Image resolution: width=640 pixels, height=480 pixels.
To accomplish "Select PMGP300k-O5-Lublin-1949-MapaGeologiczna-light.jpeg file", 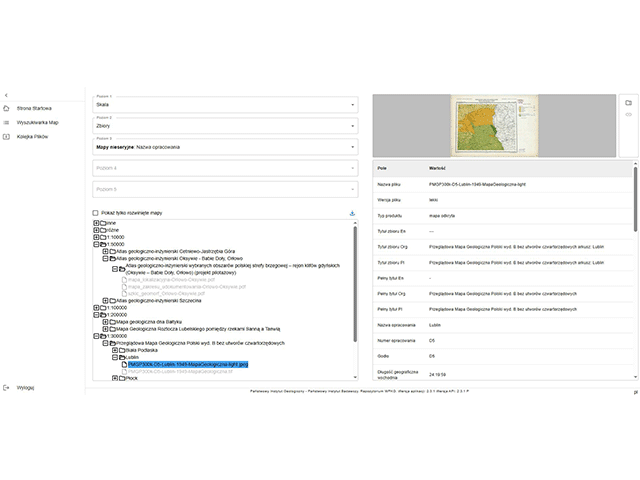I will coord(188,364).
